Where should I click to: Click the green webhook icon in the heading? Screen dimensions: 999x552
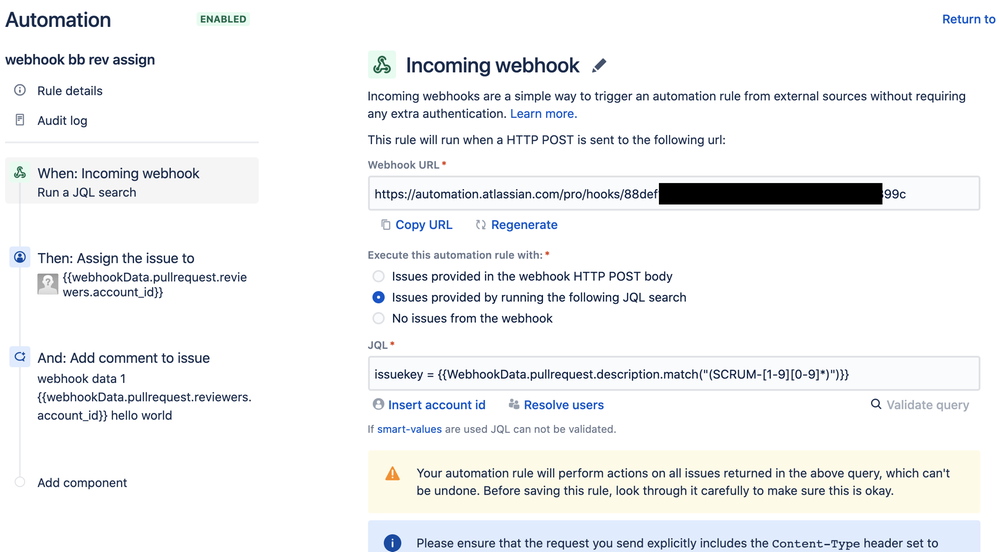click(382, 65)
